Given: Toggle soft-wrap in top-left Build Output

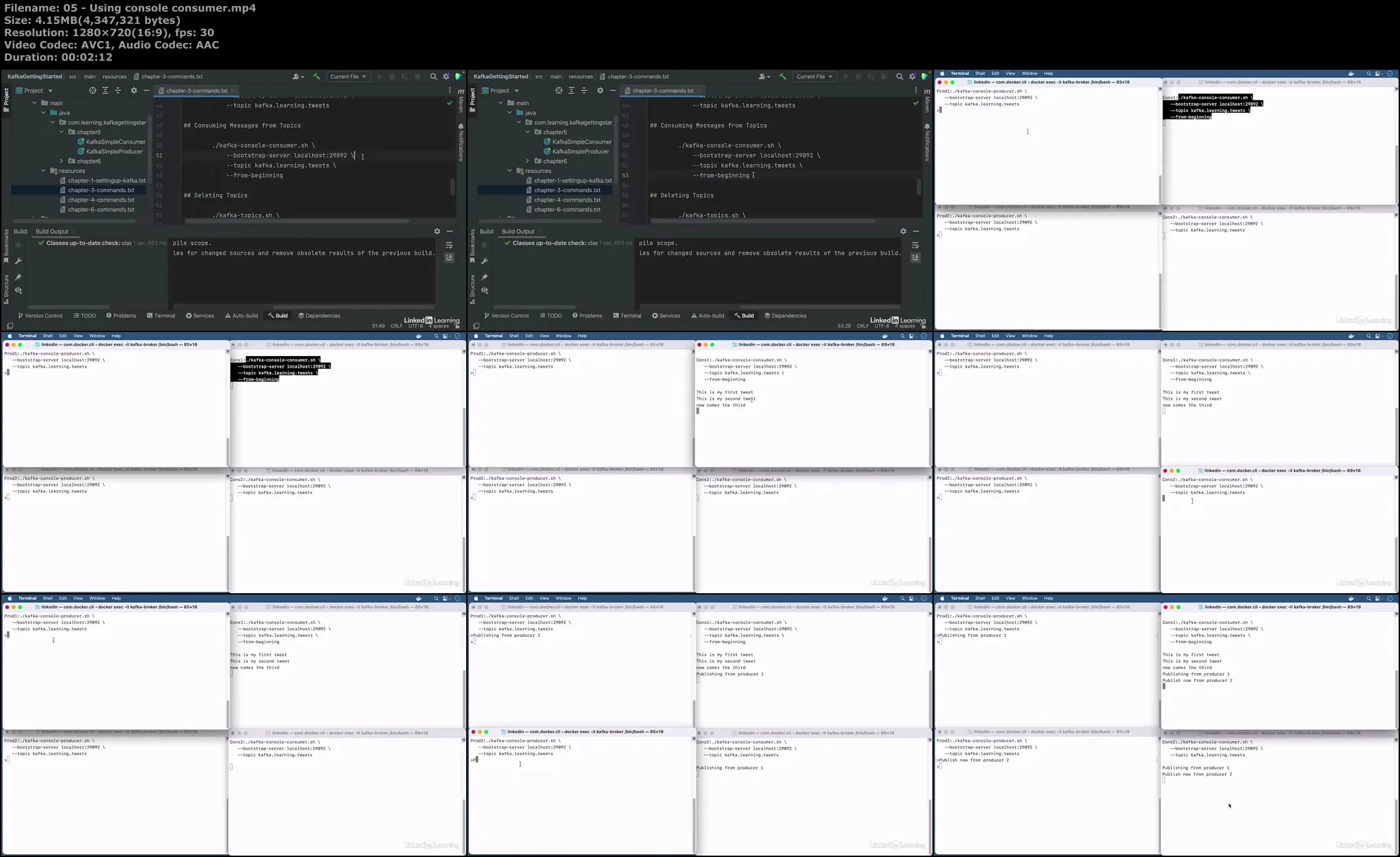Looking at the screenshot, I should [449, 245].
